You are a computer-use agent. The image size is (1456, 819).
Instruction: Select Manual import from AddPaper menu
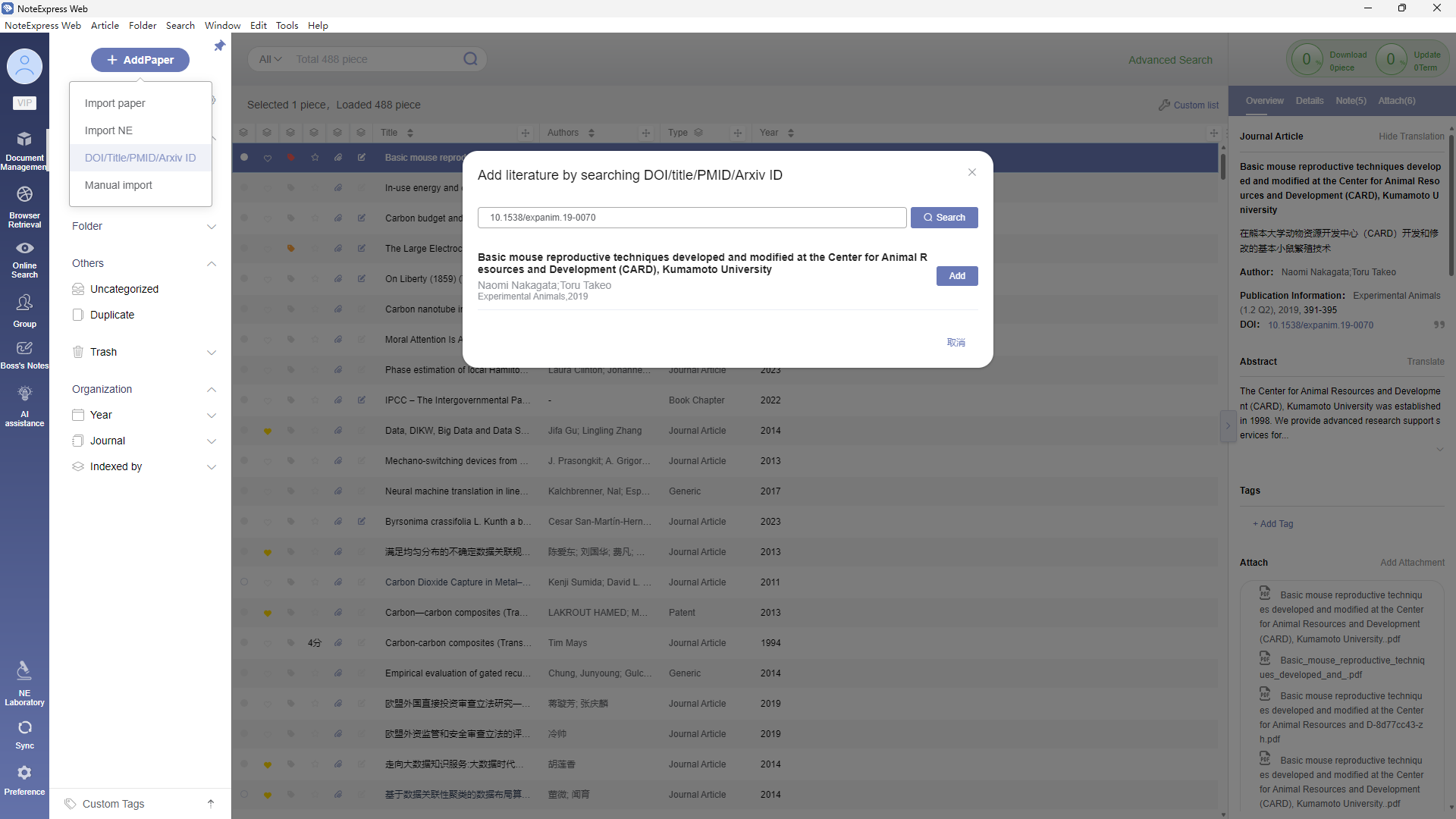tap(118, 185)
